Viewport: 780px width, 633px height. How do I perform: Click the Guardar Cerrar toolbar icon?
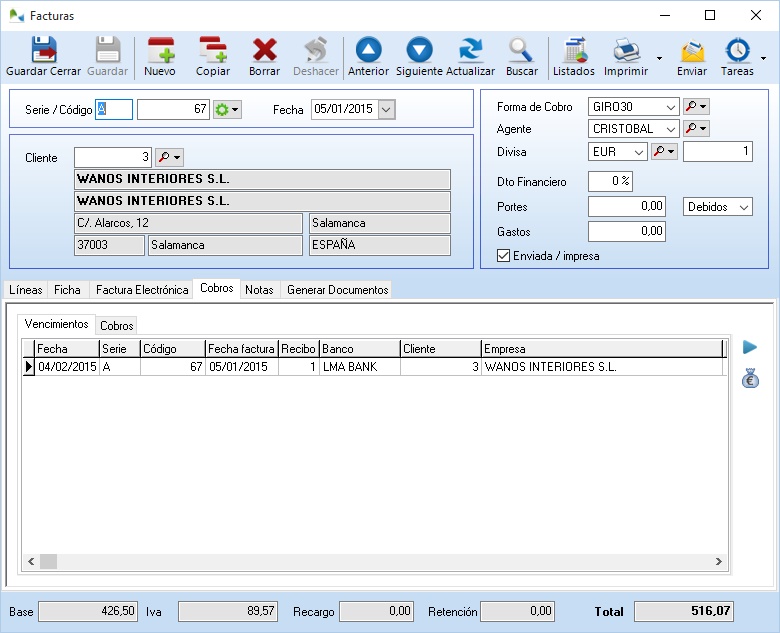click(43, 50)
